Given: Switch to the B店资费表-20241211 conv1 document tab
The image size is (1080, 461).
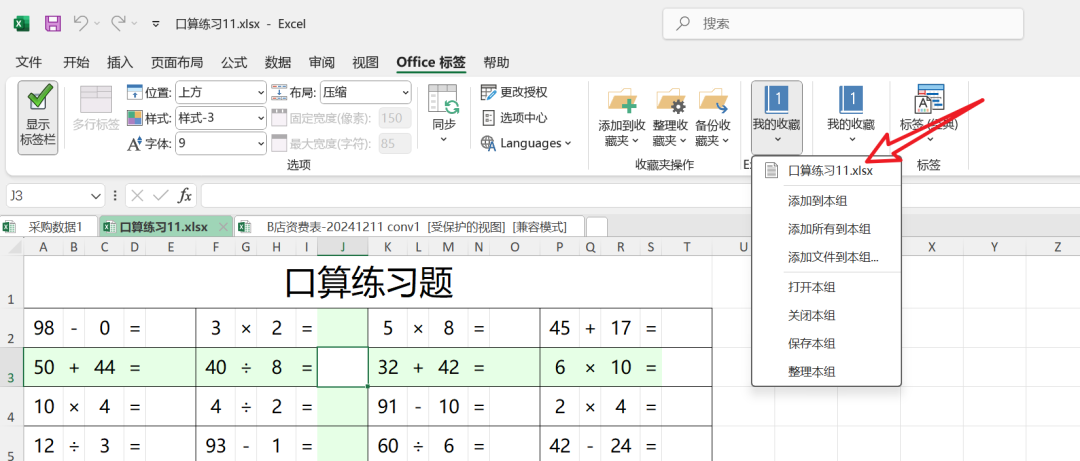Looking at the screenshot, I should (409, 227).
